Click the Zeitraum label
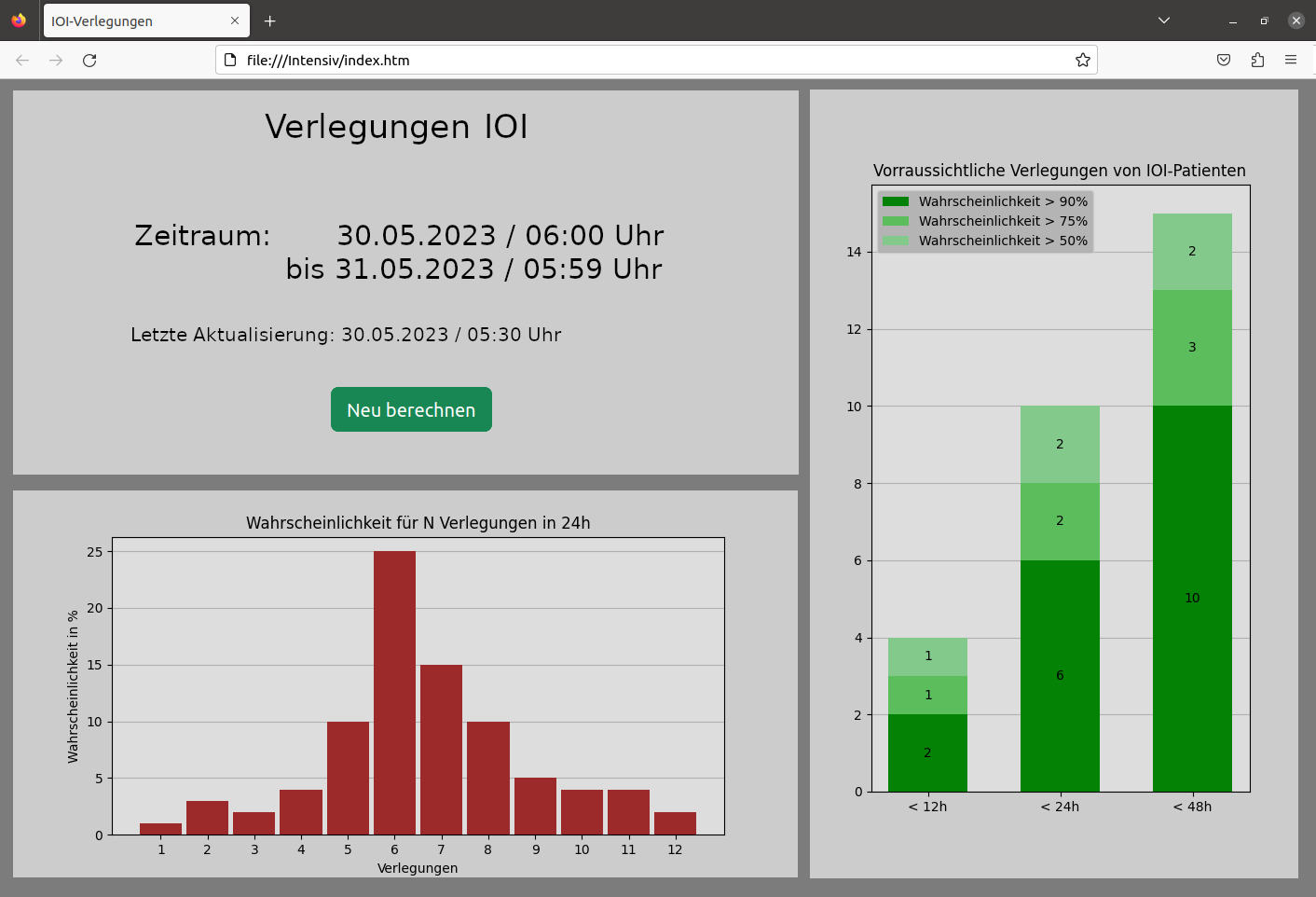 pyautogui.click(x=202, y=235)
